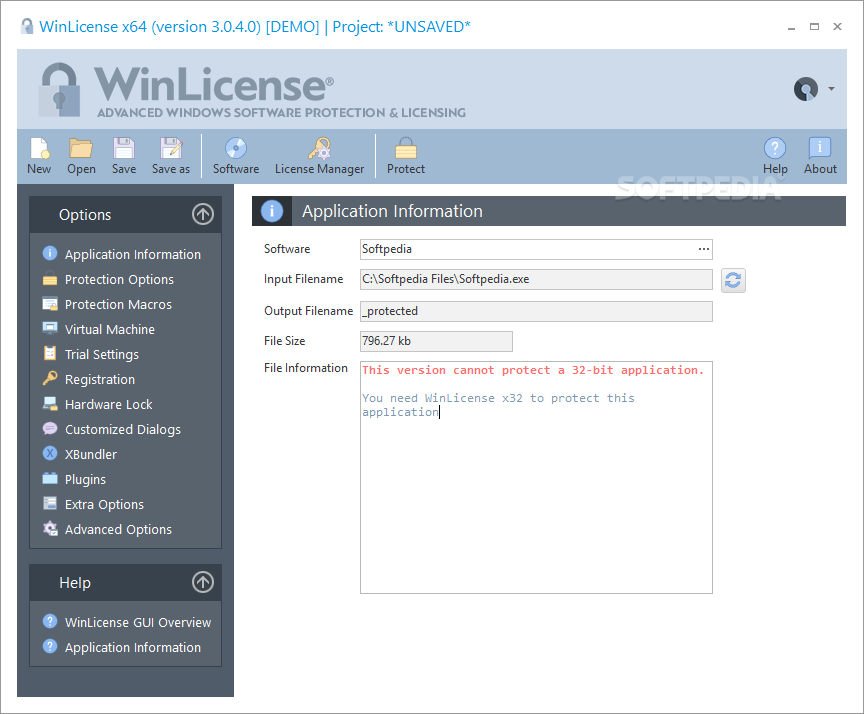
Task: Open Virtual Machine settings
Action: coord(110,329)
